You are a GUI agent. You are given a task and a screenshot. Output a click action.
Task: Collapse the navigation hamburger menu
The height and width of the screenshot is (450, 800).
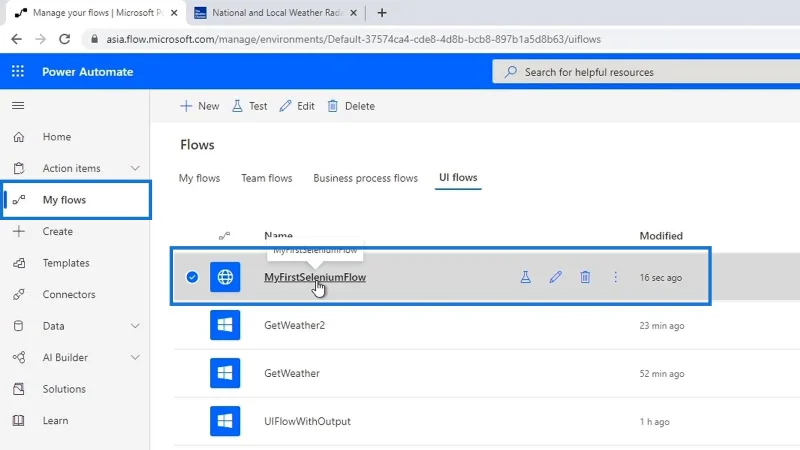coord(18,106)
